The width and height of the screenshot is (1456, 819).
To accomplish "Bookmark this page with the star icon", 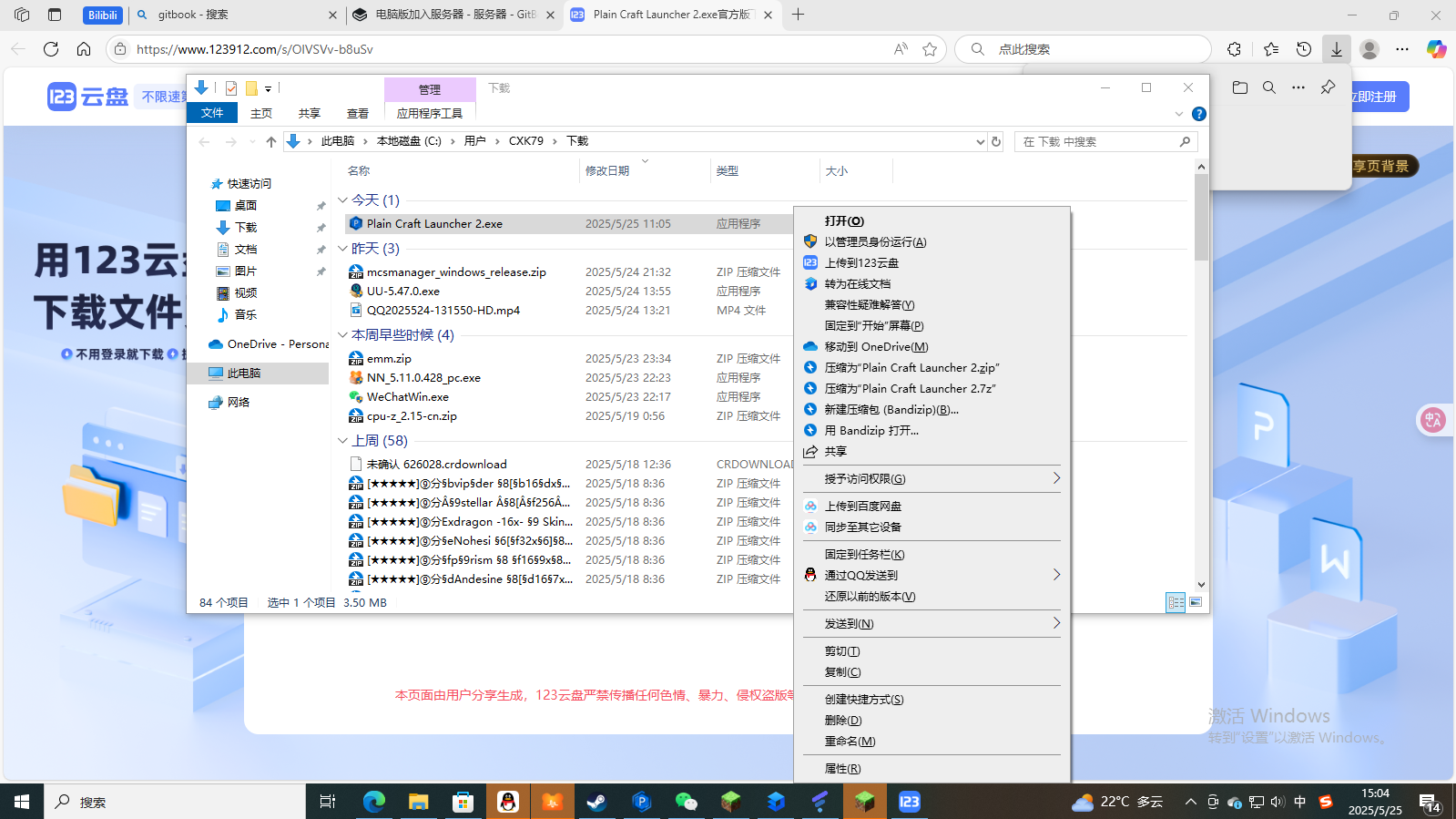I will [x=930, y=49].
